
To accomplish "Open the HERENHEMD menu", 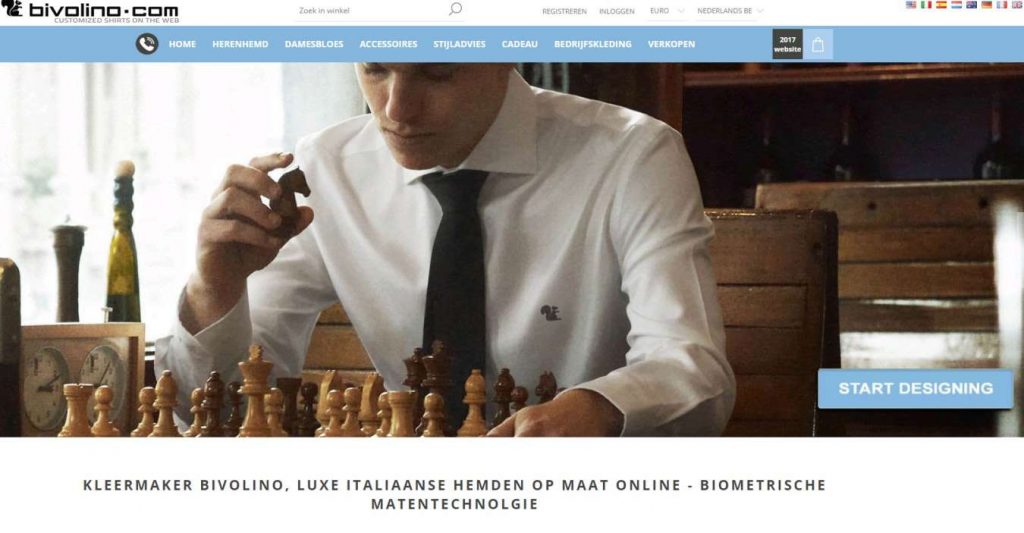I will [240, 44].
